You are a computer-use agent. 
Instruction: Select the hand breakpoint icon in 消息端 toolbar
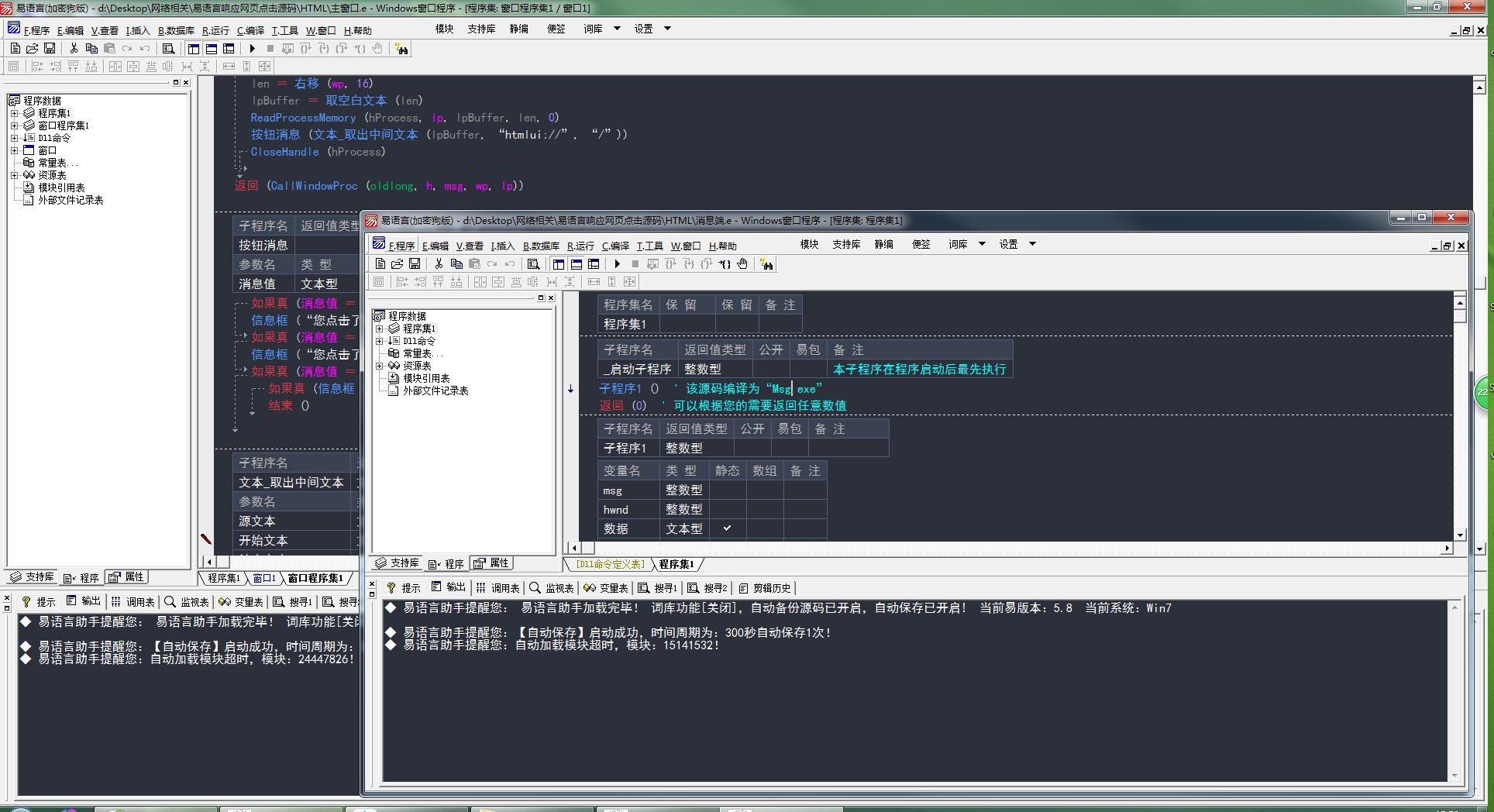[x=742, y=264]
